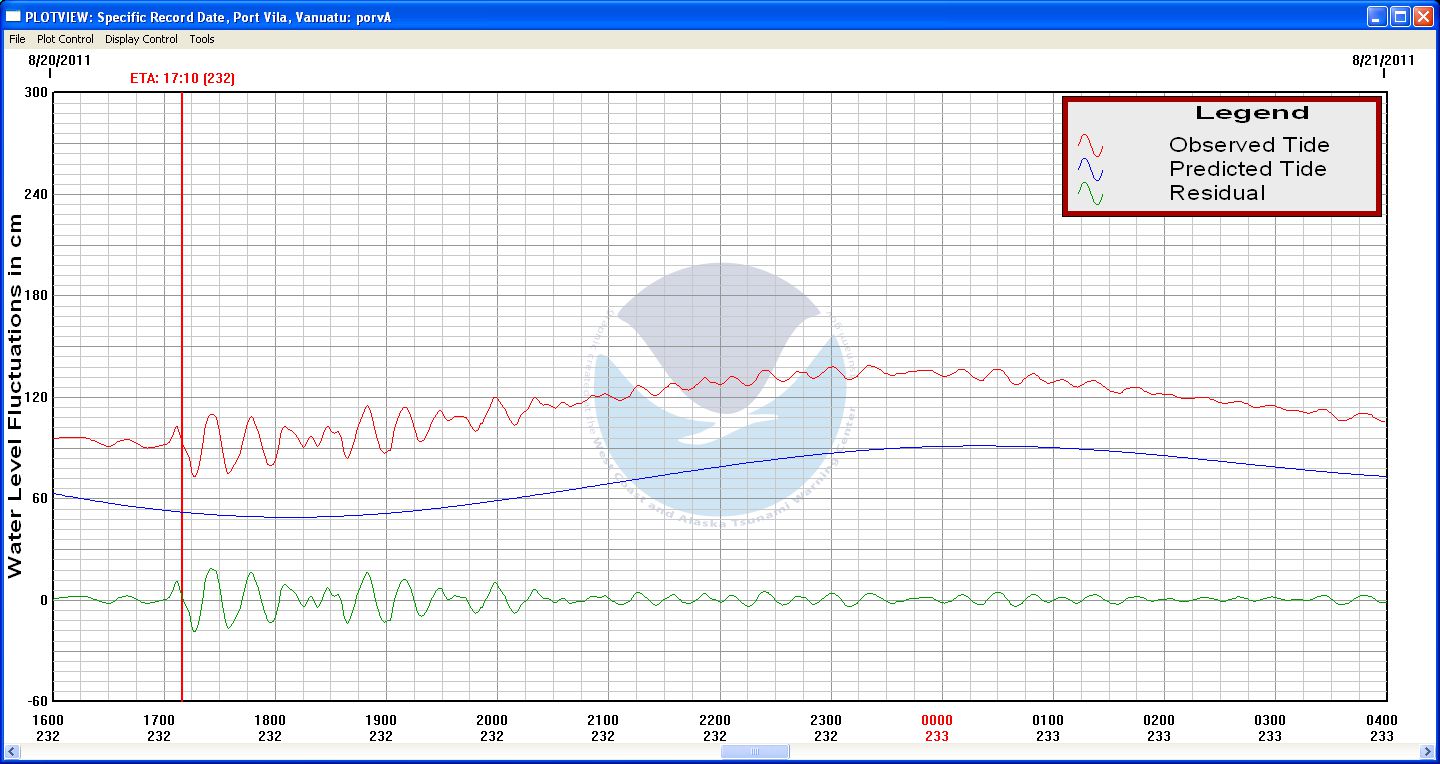The image size is (1440, 764).
Task: Click the 60 y-axis value
Action: pyautogui.click(x=41, y=498)
